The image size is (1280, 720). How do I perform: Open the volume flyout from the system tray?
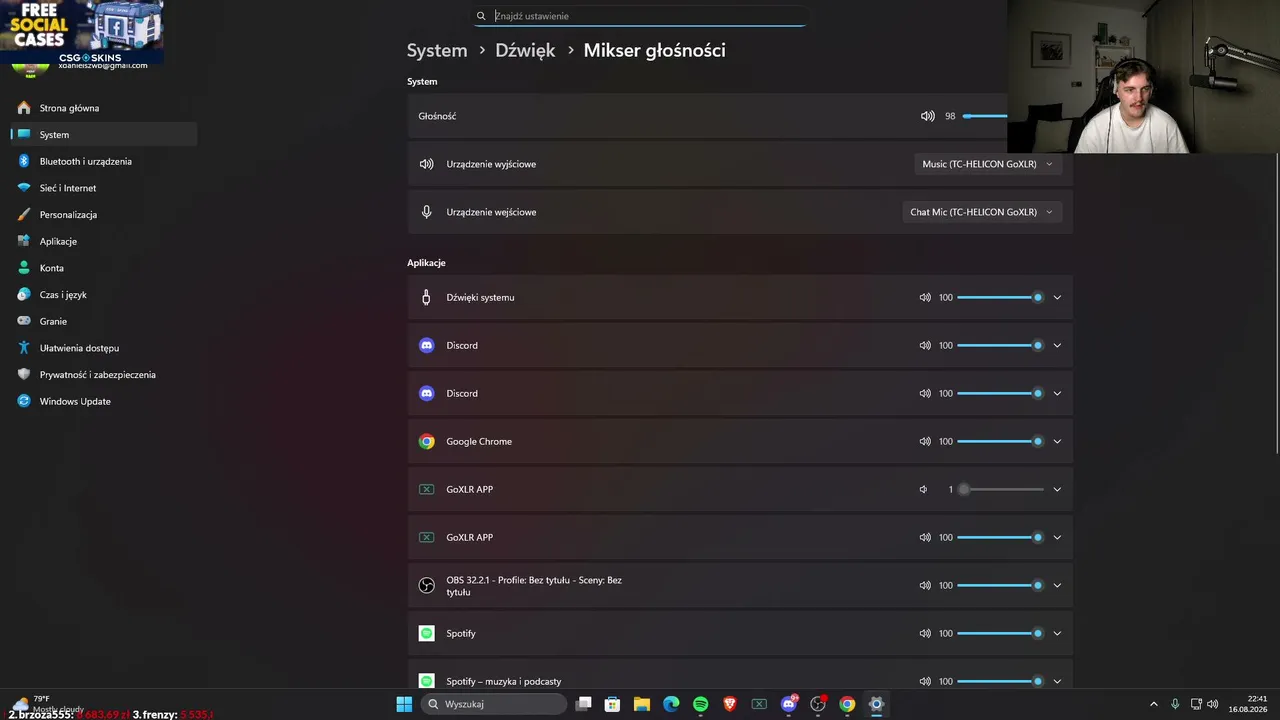(x=1213, y=704)
